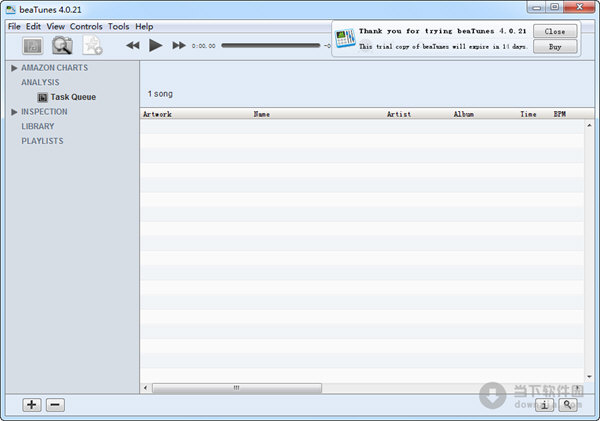This screenshot has height=421, width=600.
Task: Open the Tools menu
Action: click(118, 26)
